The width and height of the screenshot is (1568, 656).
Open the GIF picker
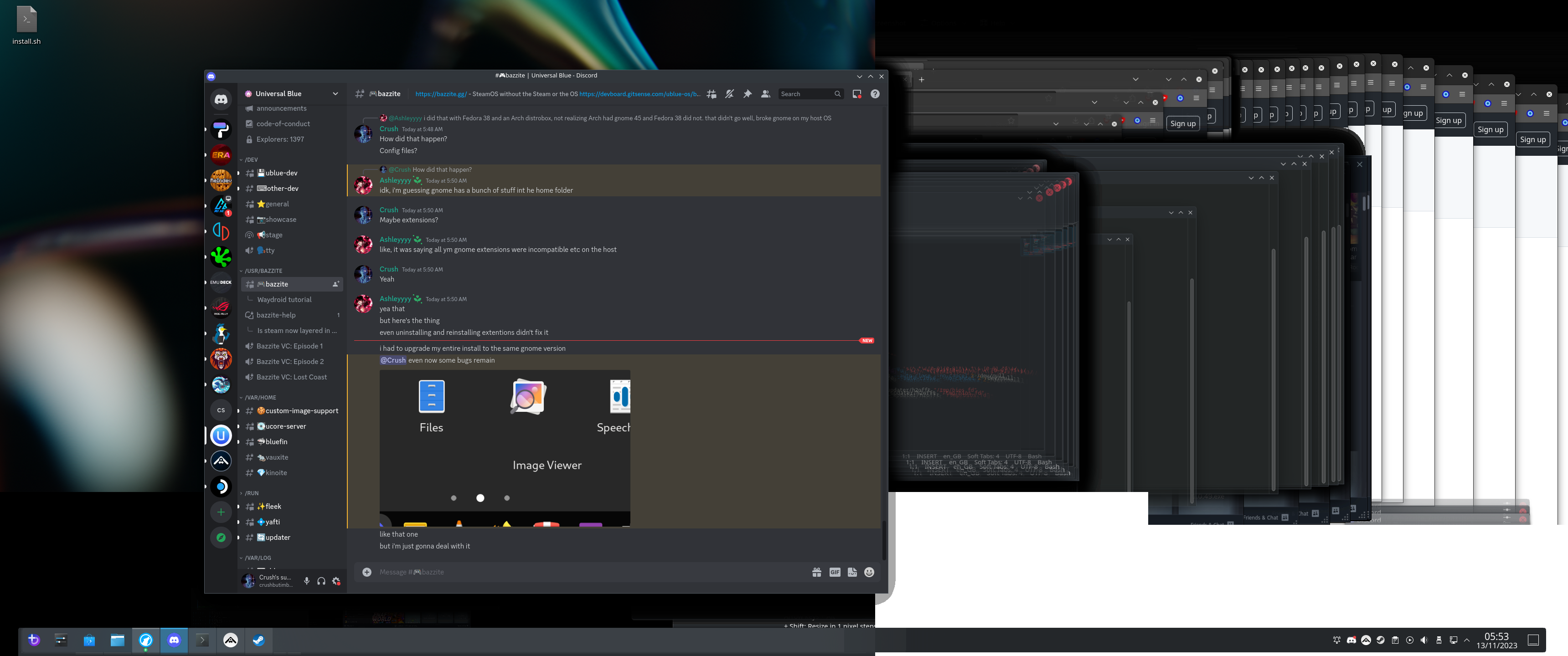(835, 572)
